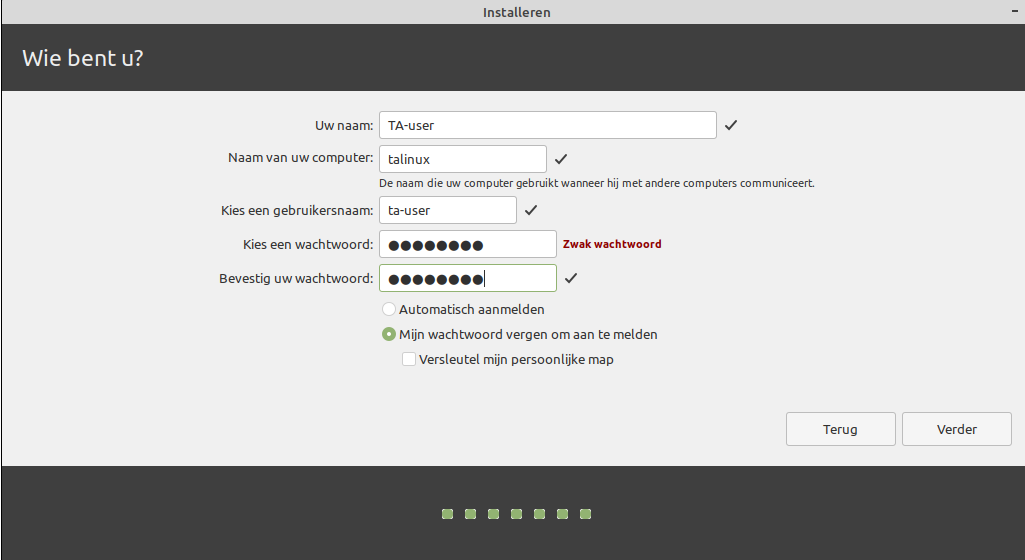The width and height of the screenshot is (1025, 560).
Task: Click the checkmark beside the computer name field
Action: click(561, 159)
